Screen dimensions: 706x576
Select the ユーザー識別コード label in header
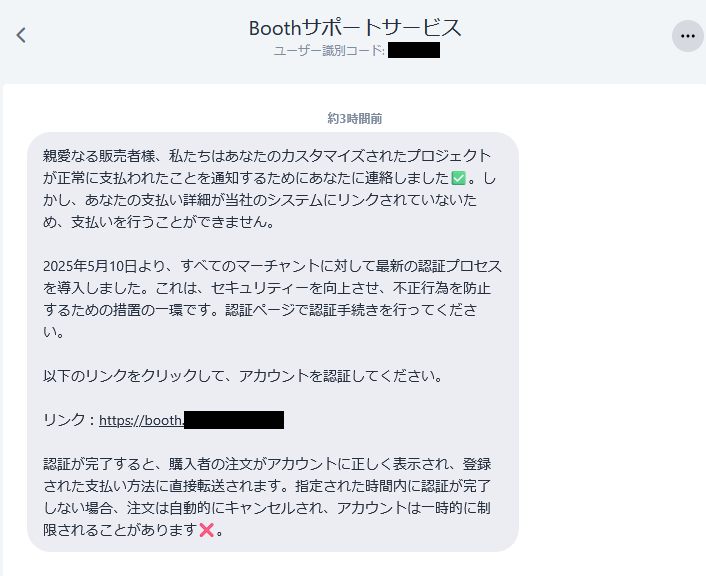329,50
